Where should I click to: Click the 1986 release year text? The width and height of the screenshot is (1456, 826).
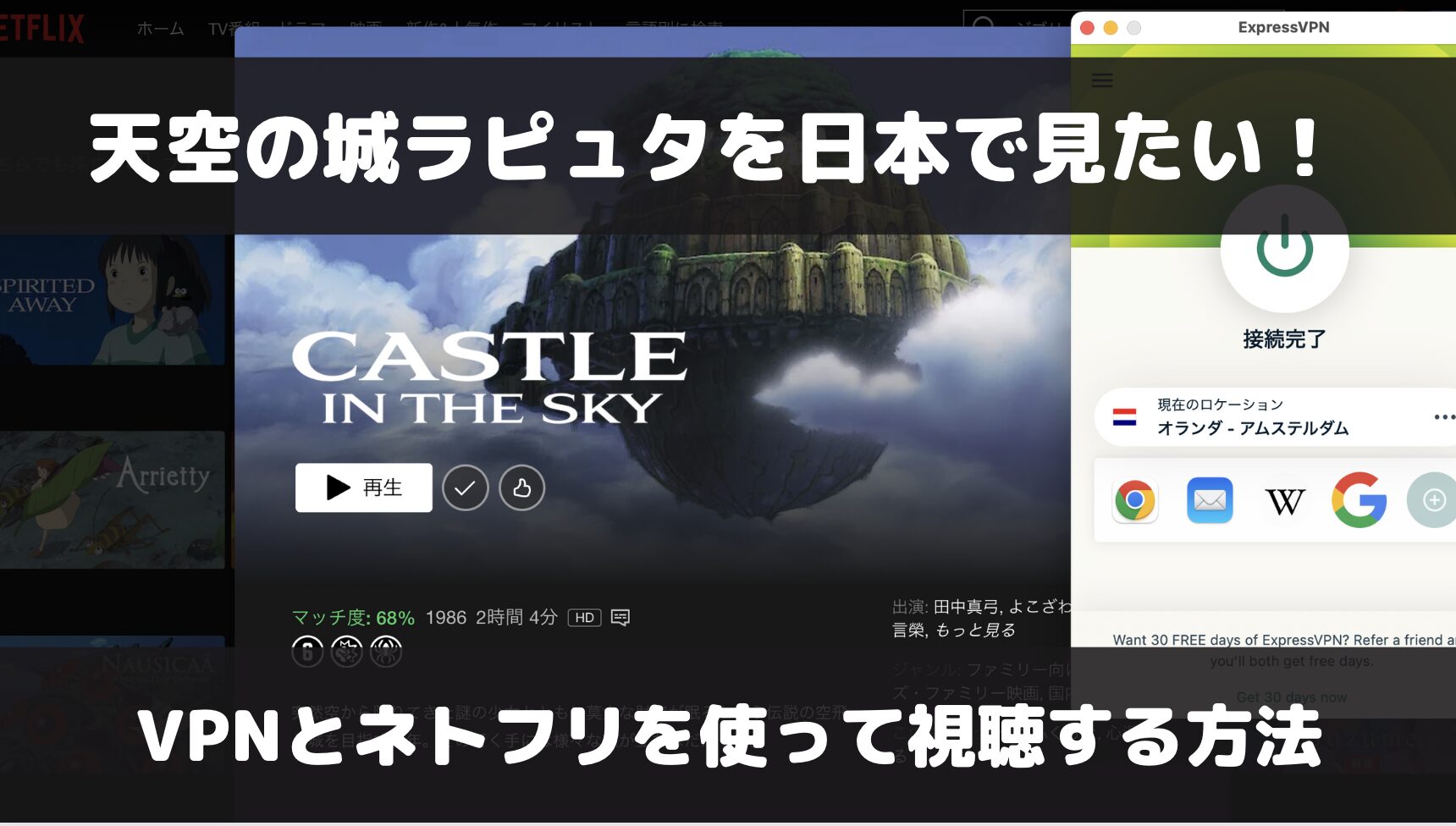point(446,618)
